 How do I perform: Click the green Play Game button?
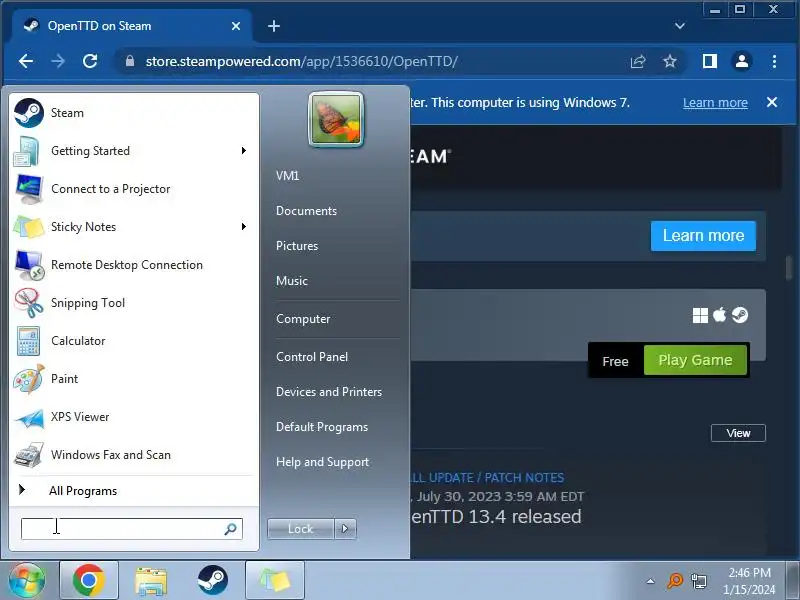(x=695, y=360)
